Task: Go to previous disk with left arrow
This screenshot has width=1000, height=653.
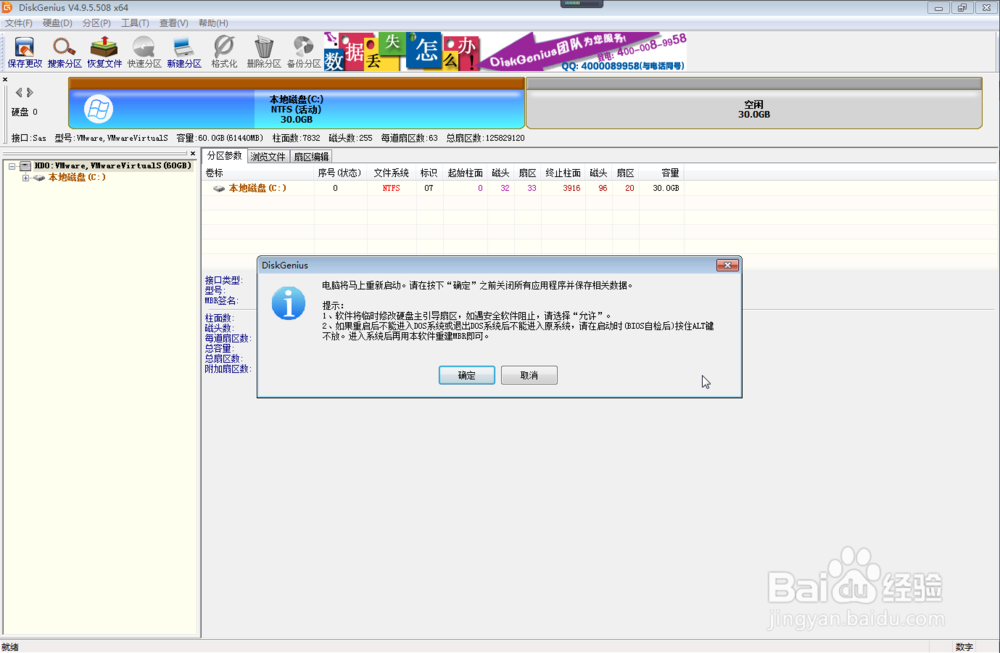Action: point(18,92)
